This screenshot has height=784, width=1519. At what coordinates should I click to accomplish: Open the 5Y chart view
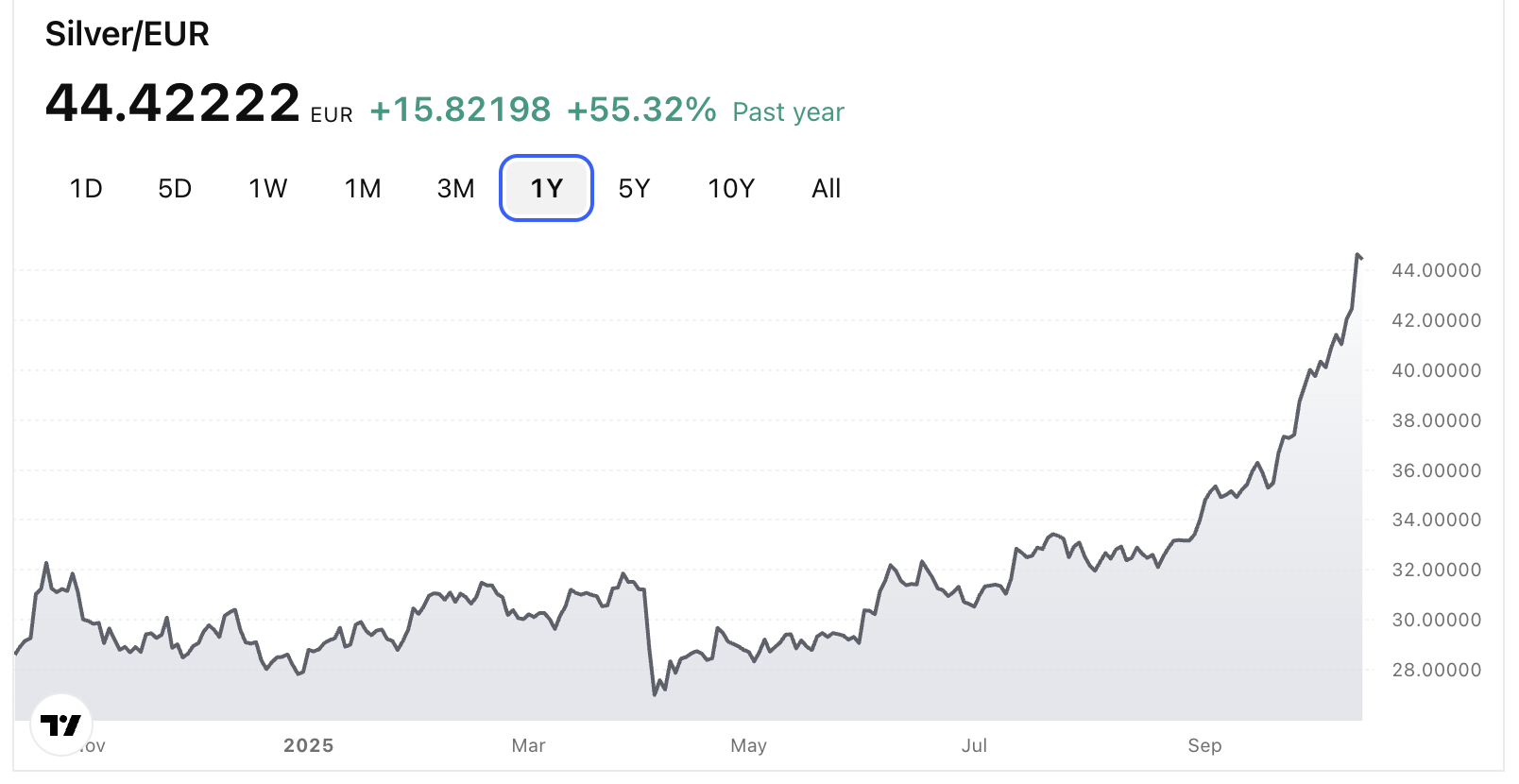(634, 189)
